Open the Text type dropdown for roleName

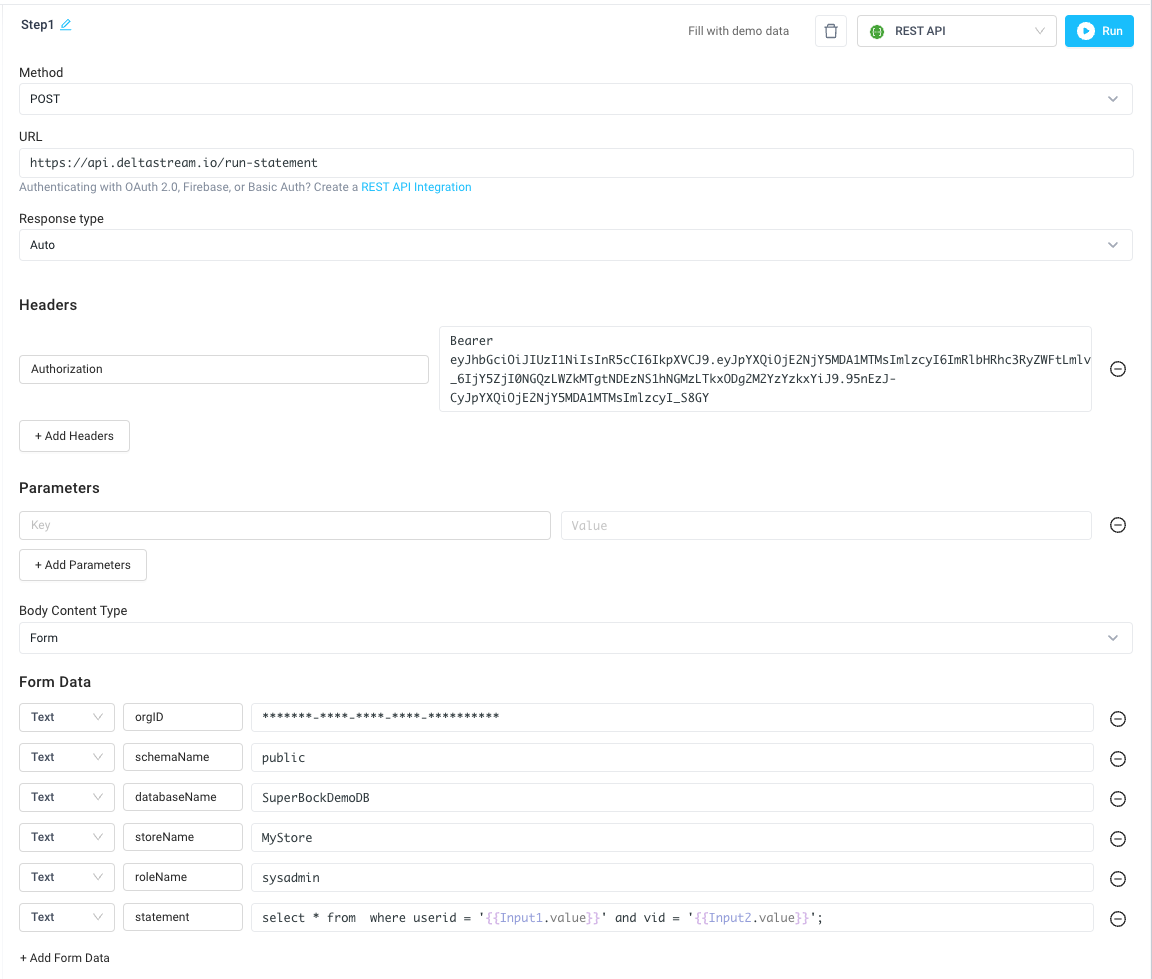(67, 877)
